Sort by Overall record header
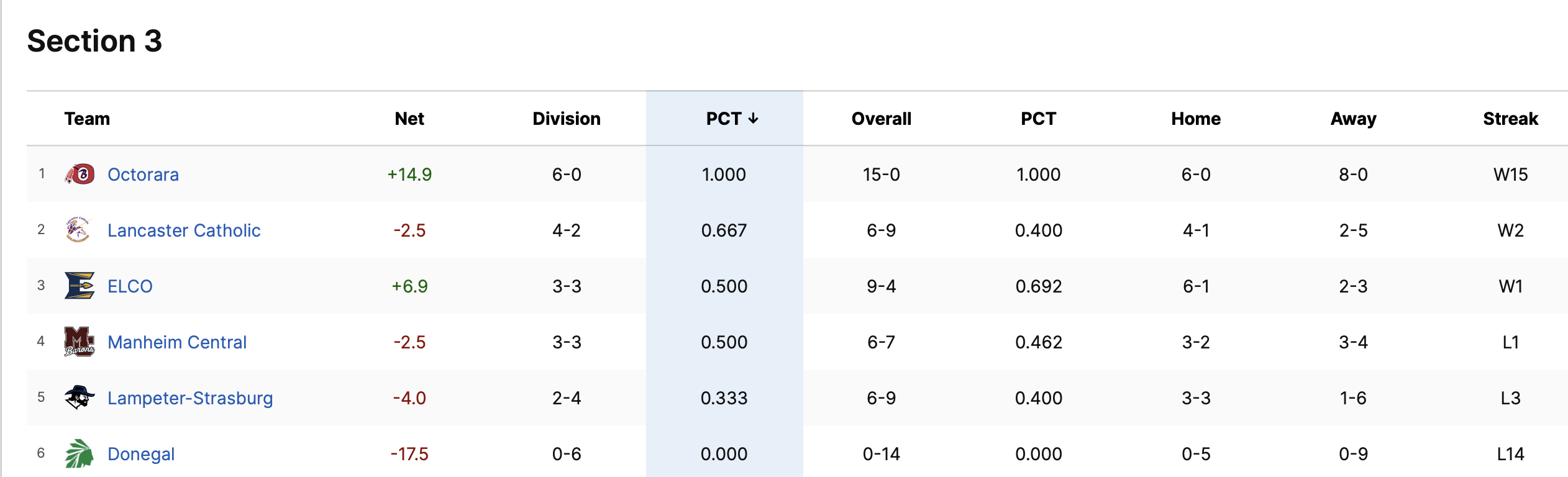 click(881, 119)
